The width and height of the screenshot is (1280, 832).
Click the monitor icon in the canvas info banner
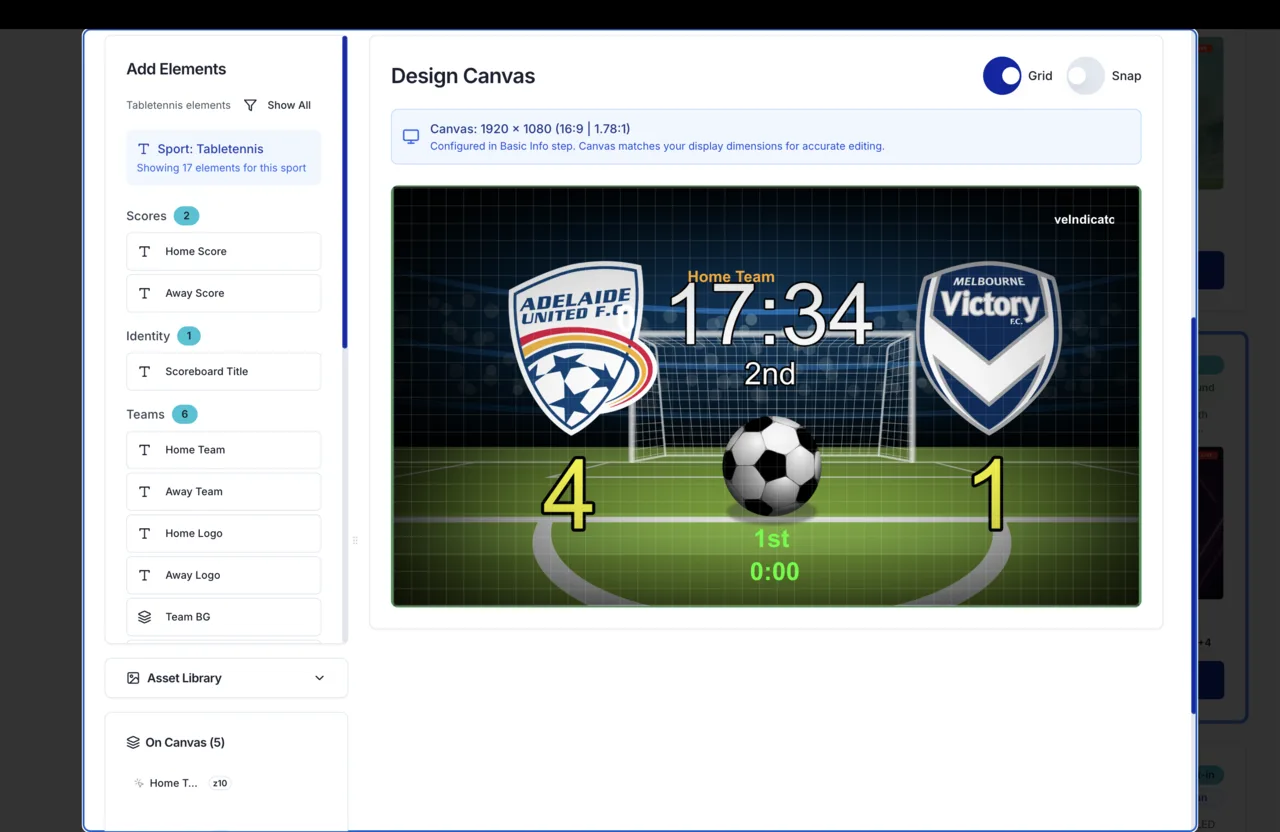pyautogui.click(x=410, y=136)
